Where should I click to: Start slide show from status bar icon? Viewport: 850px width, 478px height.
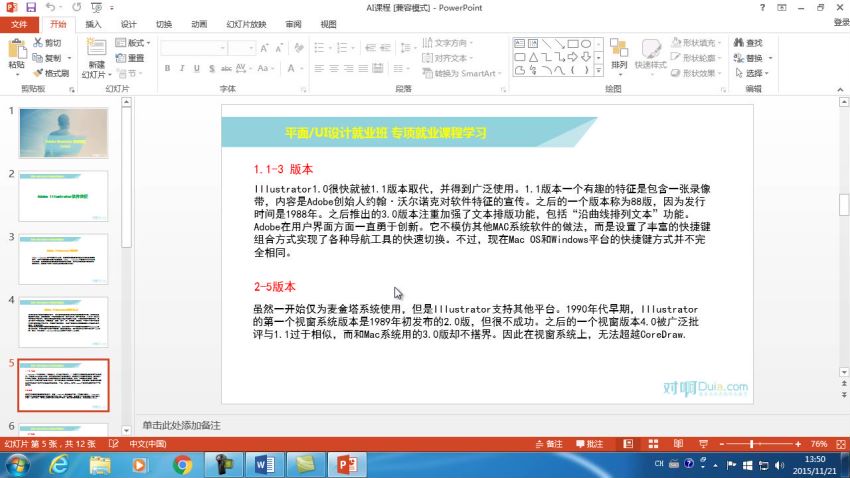704,444
